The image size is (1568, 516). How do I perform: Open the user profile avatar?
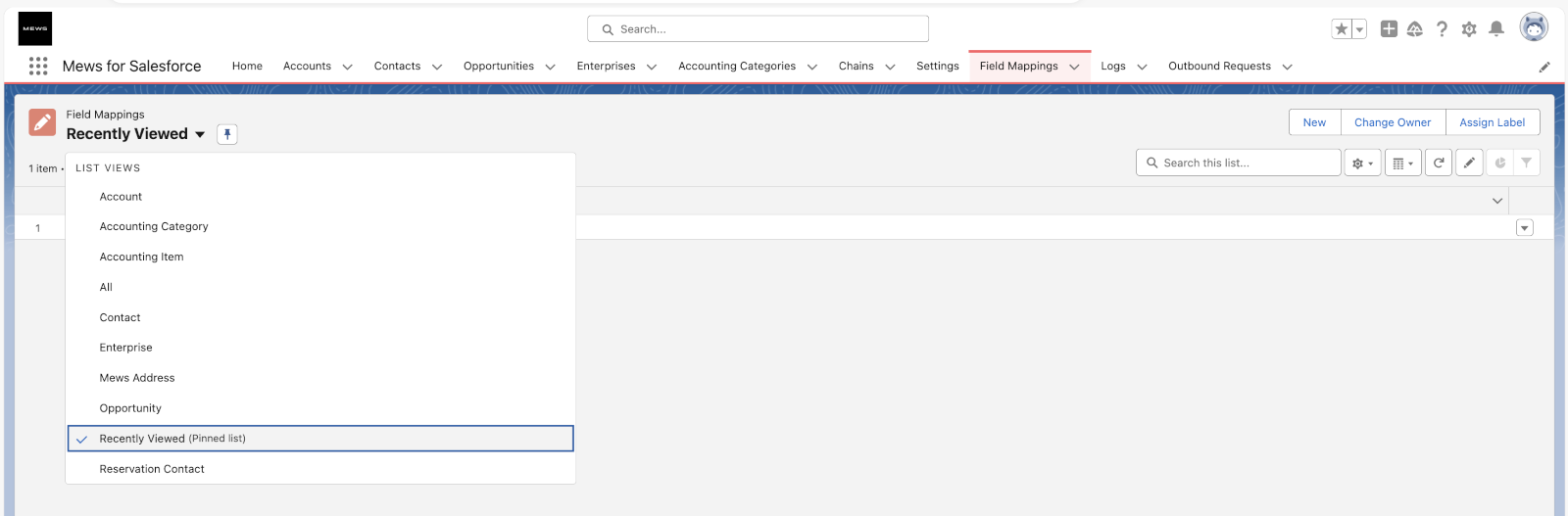pyautogui.click(x=1534, y=27)
